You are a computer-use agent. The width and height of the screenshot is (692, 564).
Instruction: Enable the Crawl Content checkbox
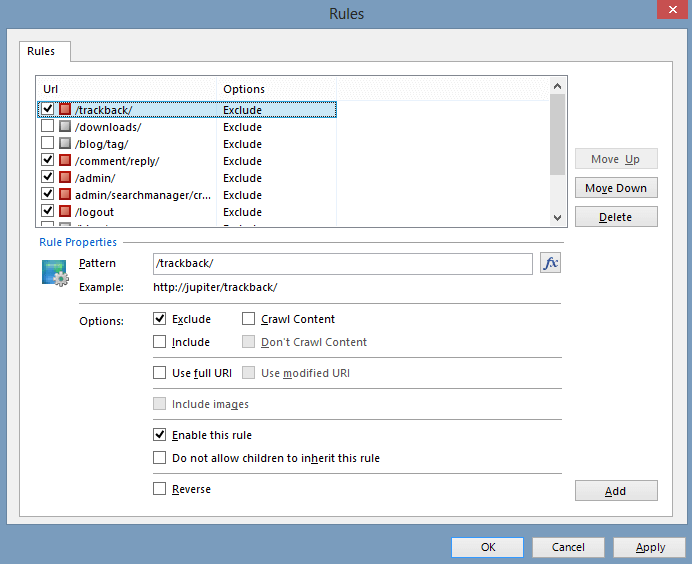coord(248,319)
